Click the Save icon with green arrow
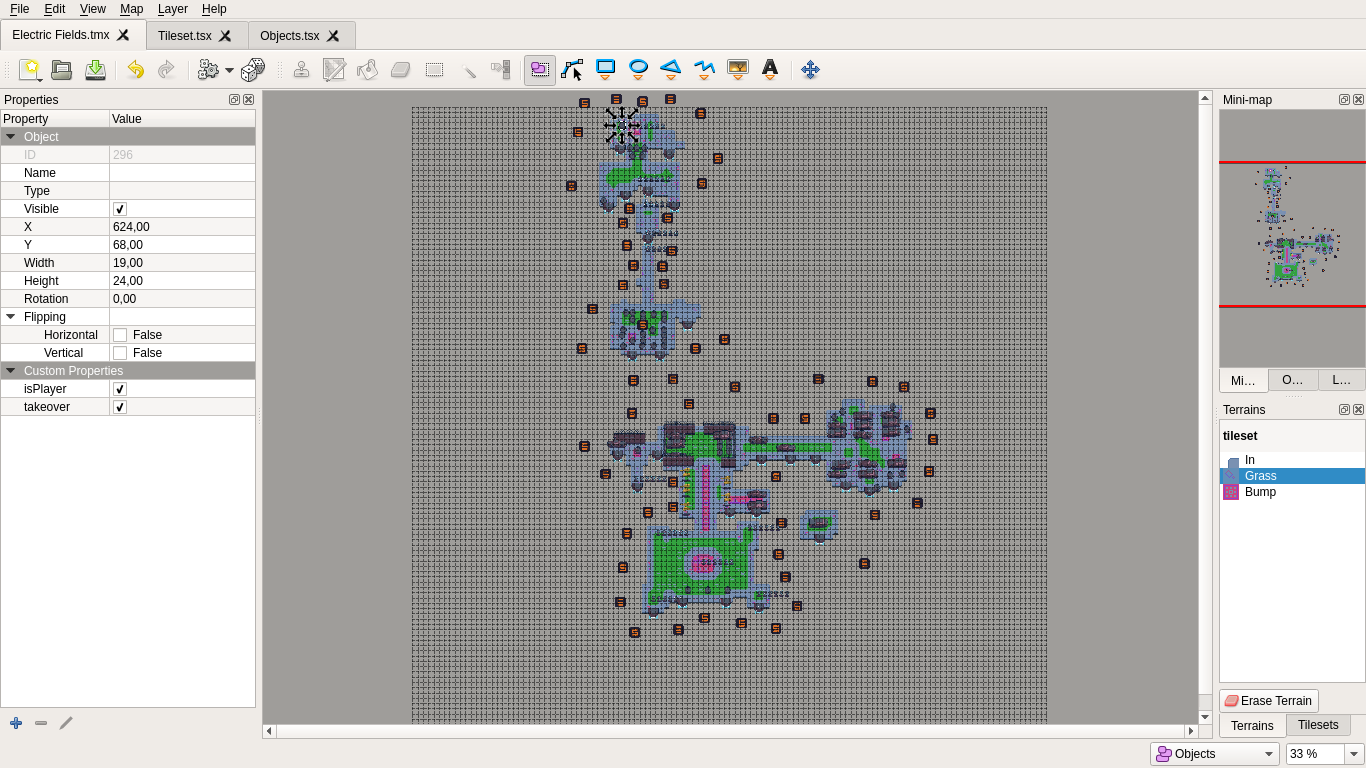 (x=95, y=69)
